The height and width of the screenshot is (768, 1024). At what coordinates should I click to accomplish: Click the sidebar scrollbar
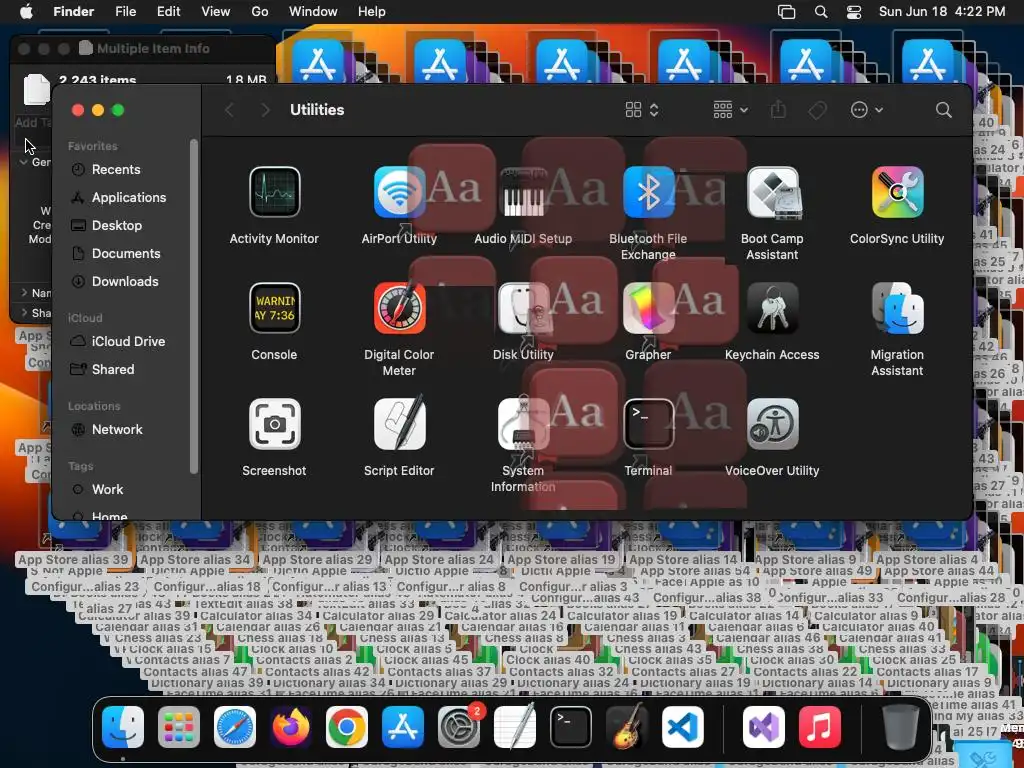point(193,306)
